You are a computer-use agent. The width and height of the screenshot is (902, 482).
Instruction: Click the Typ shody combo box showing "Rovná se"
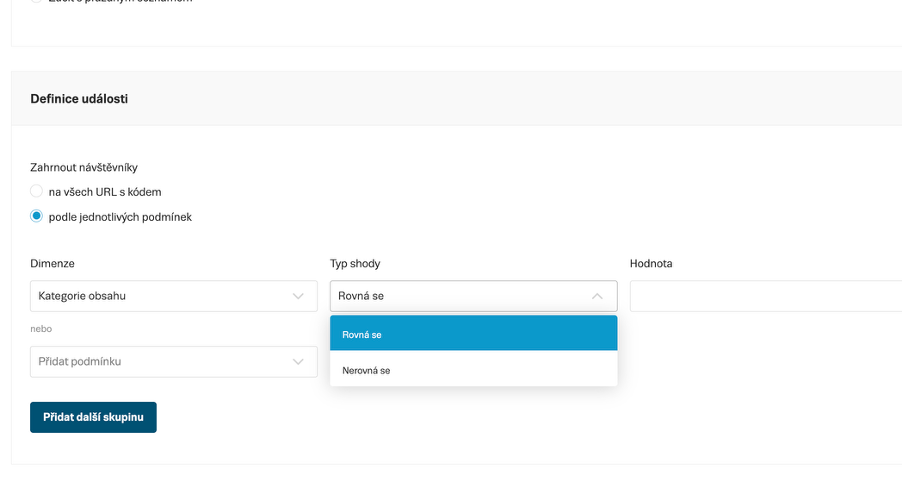pyautogui.click(x=460, y=296)
